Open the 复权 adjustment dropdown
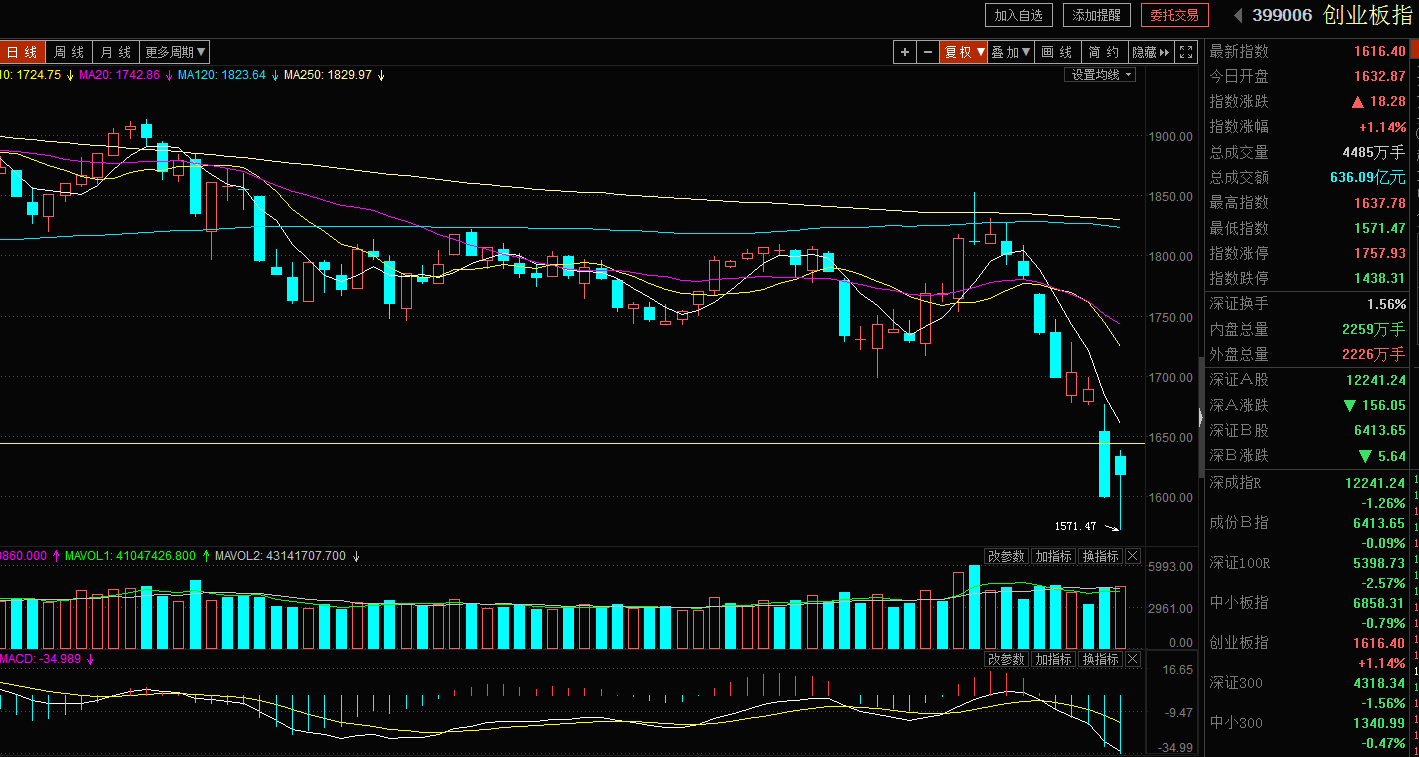This screenshot has height=757, width=1419. (965, 52)
